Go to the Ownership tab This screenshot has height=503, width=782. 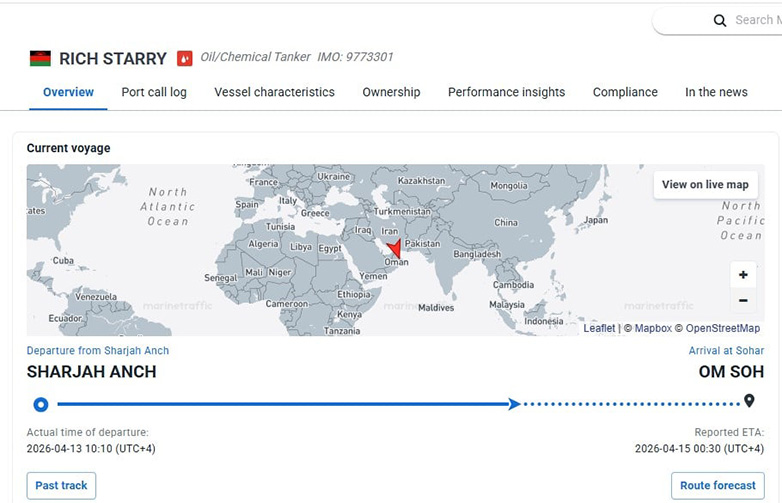point(391,92)
